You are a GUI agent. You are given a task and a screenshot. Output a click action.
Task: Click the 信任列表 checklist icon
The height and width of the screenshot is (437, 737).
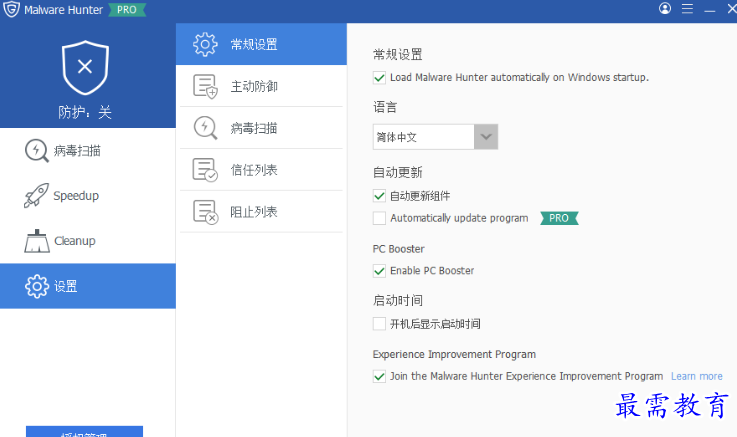click(205, 170)
